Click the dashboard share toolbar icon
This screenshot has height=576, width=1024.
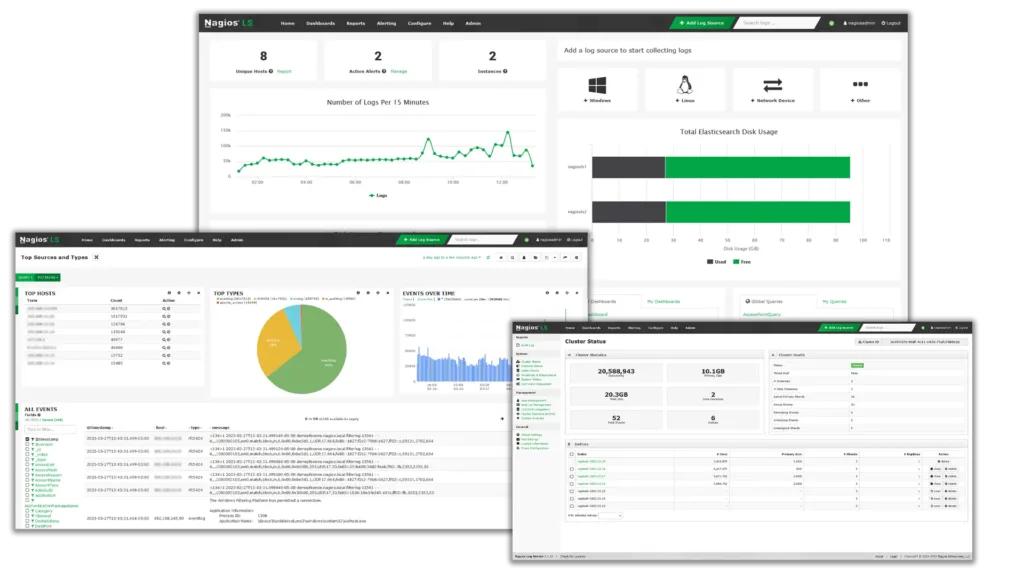pos(565,257)
